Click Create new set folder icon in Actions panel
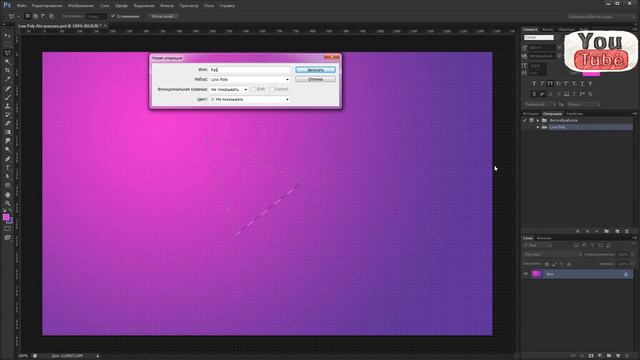The image size is (640, 360). [x=607, y=231]
